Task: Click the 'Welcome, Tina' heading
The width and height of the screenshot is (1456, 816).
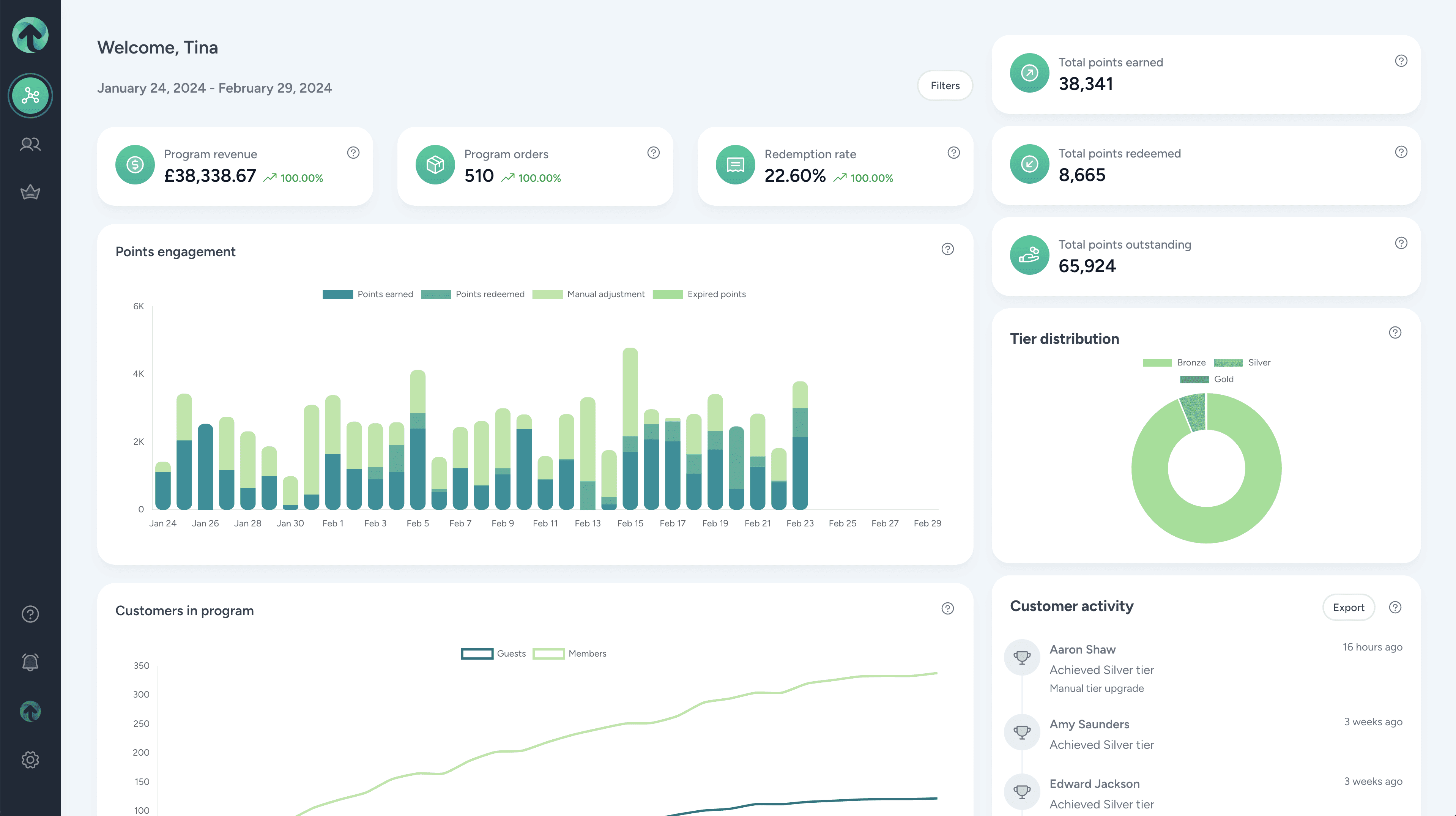Action: (x=157, y=47)
